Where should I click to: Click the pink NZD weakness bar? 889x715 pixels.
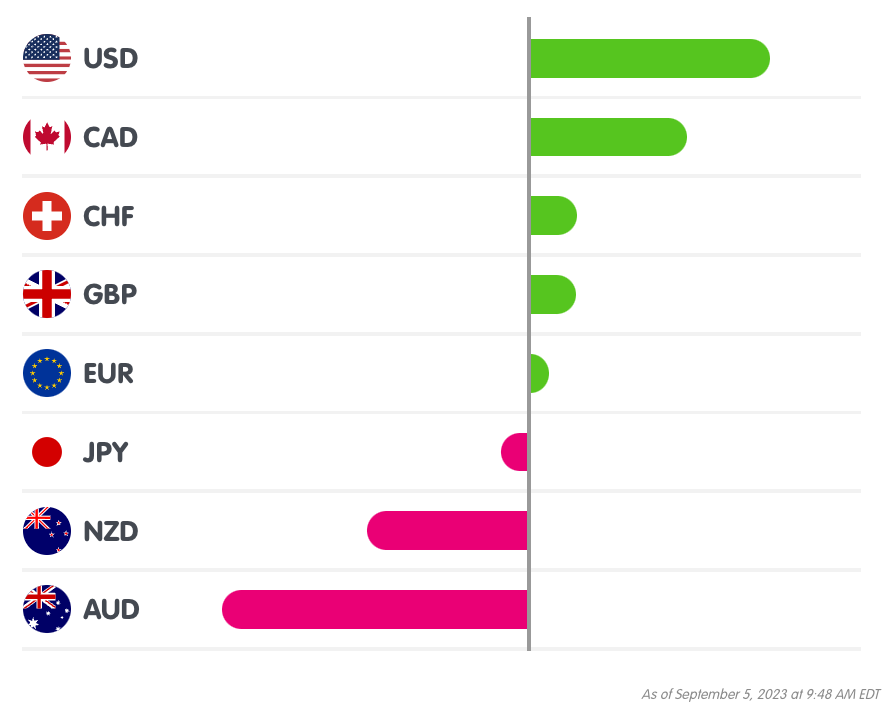[447, 530]
